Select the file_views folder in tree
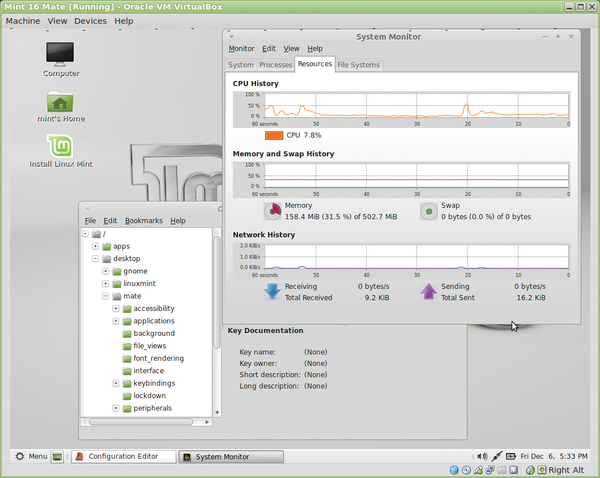The height and width of the screenshot is (478, 600). pyautogui.click(x=144, y=346)
